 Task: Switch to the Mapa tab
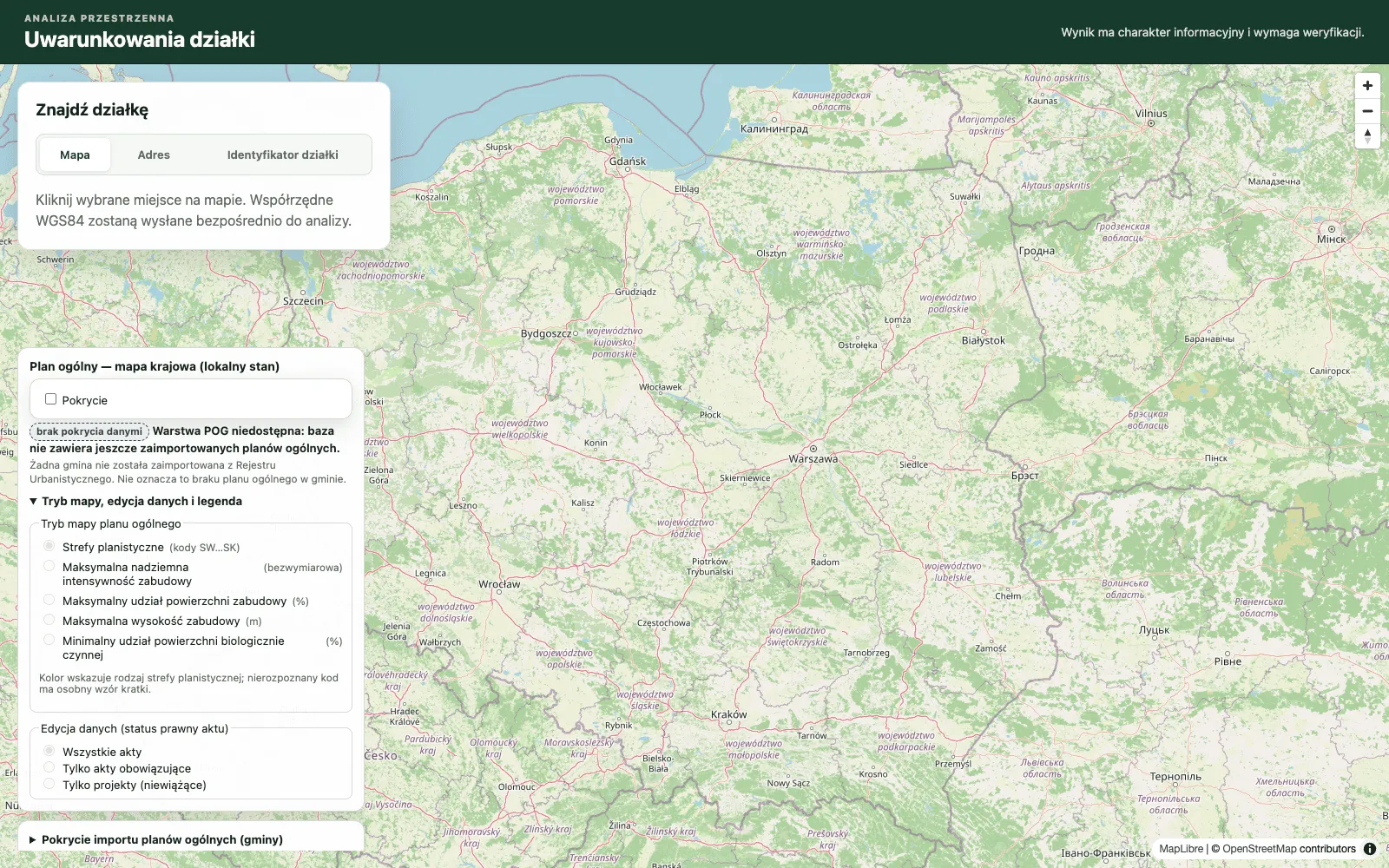pyautogui.click(x=75, y=155)
